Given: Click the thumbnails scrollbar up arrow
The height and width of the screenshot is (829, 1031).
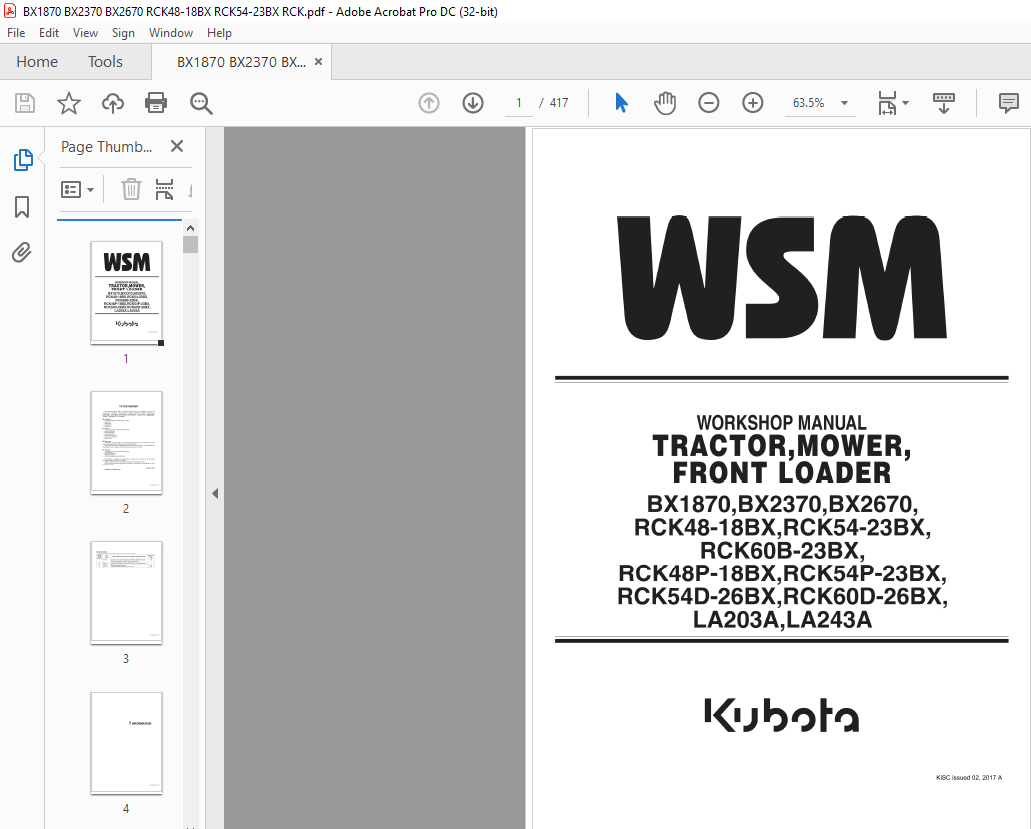Looking at the screenshot, I should point(191,228).
